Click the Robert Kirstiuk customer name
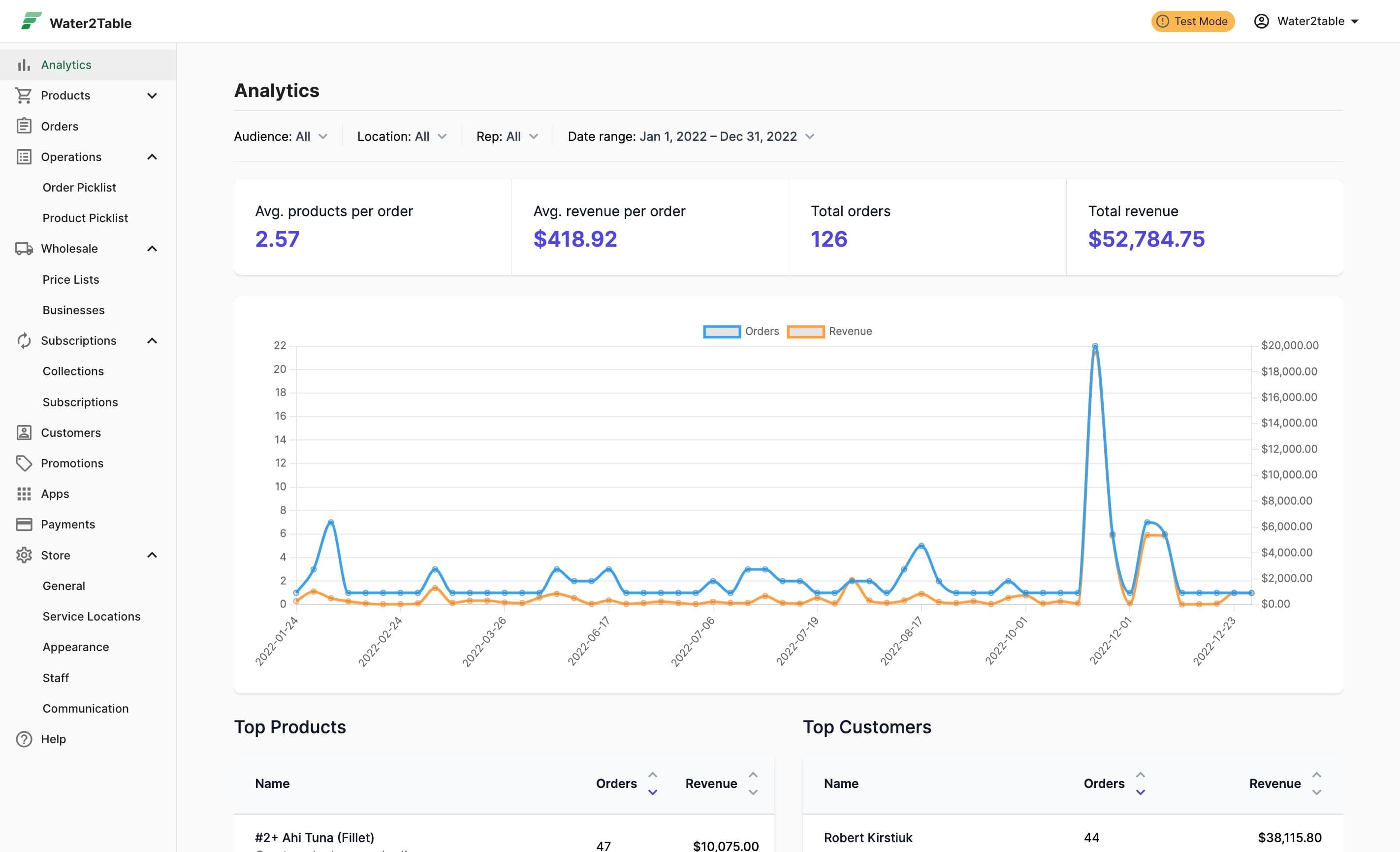 click(x=867, y=837)
